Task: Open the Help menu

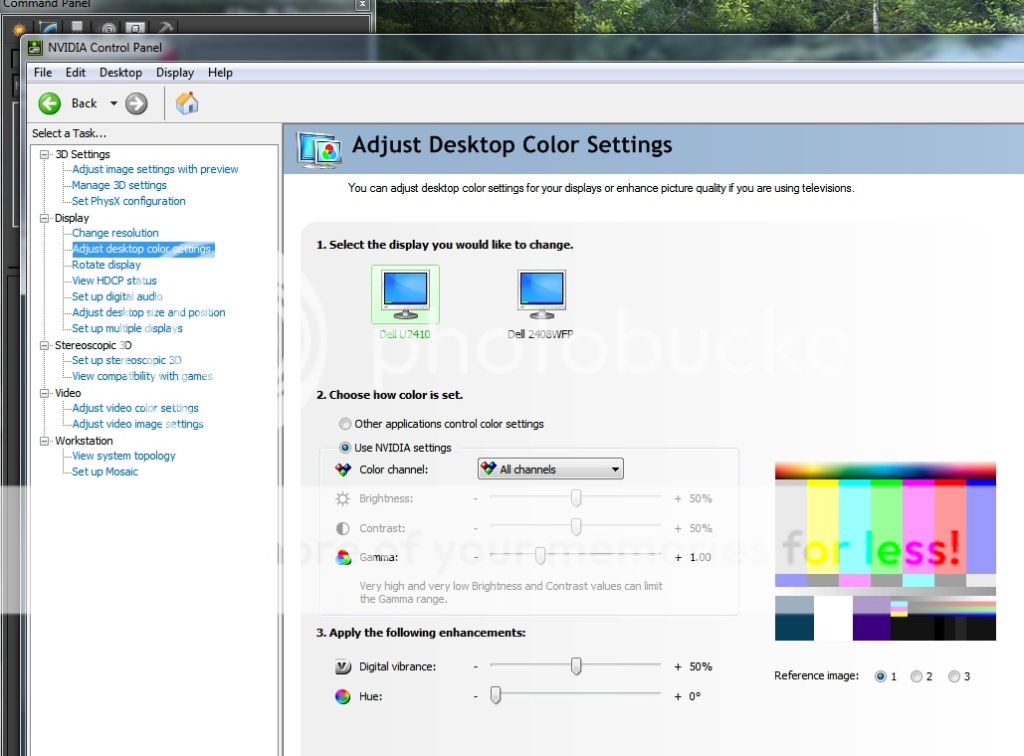Action: (220, 73)
